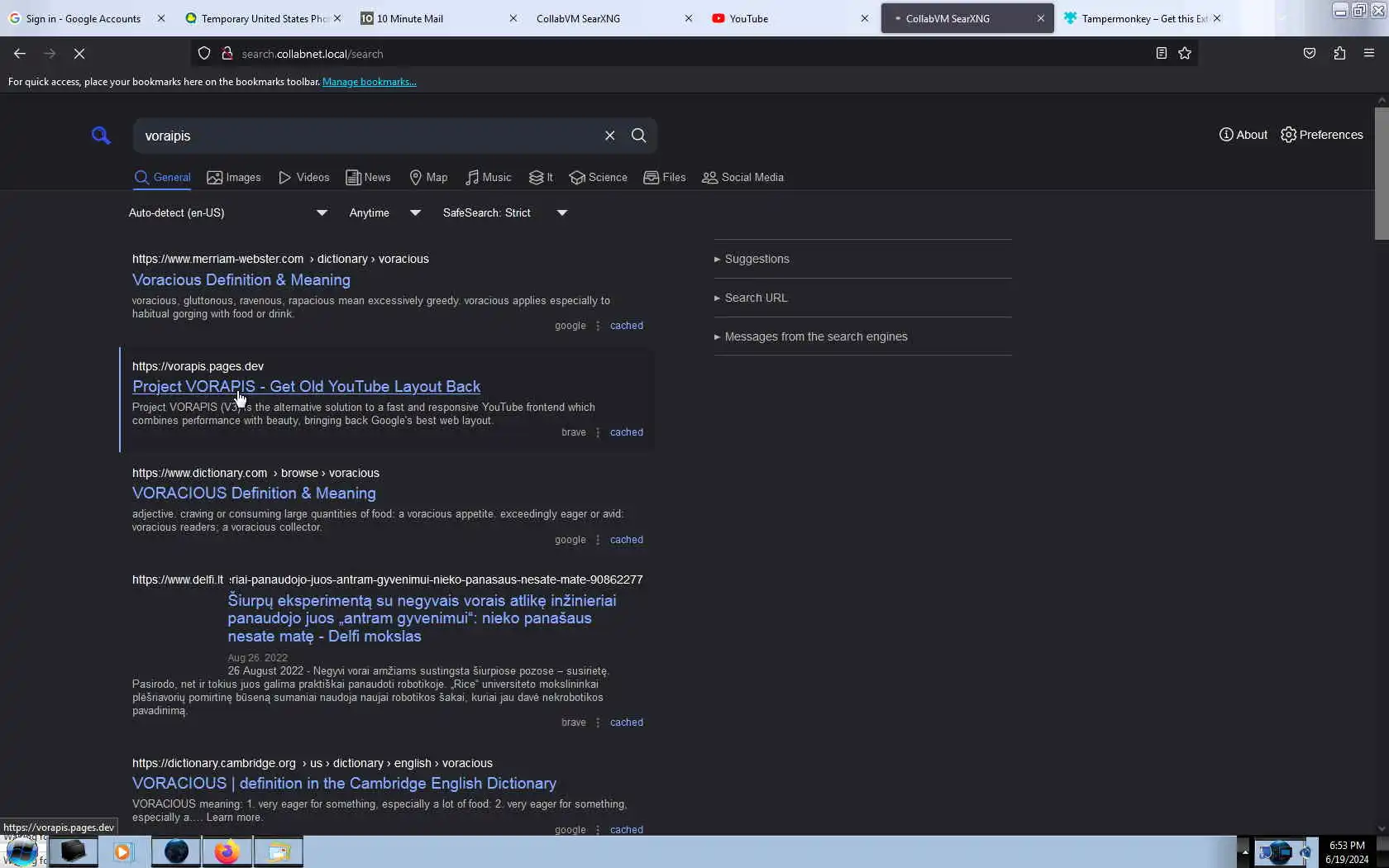Switch to the News category

pyautogui.click(x=368, y=178)
